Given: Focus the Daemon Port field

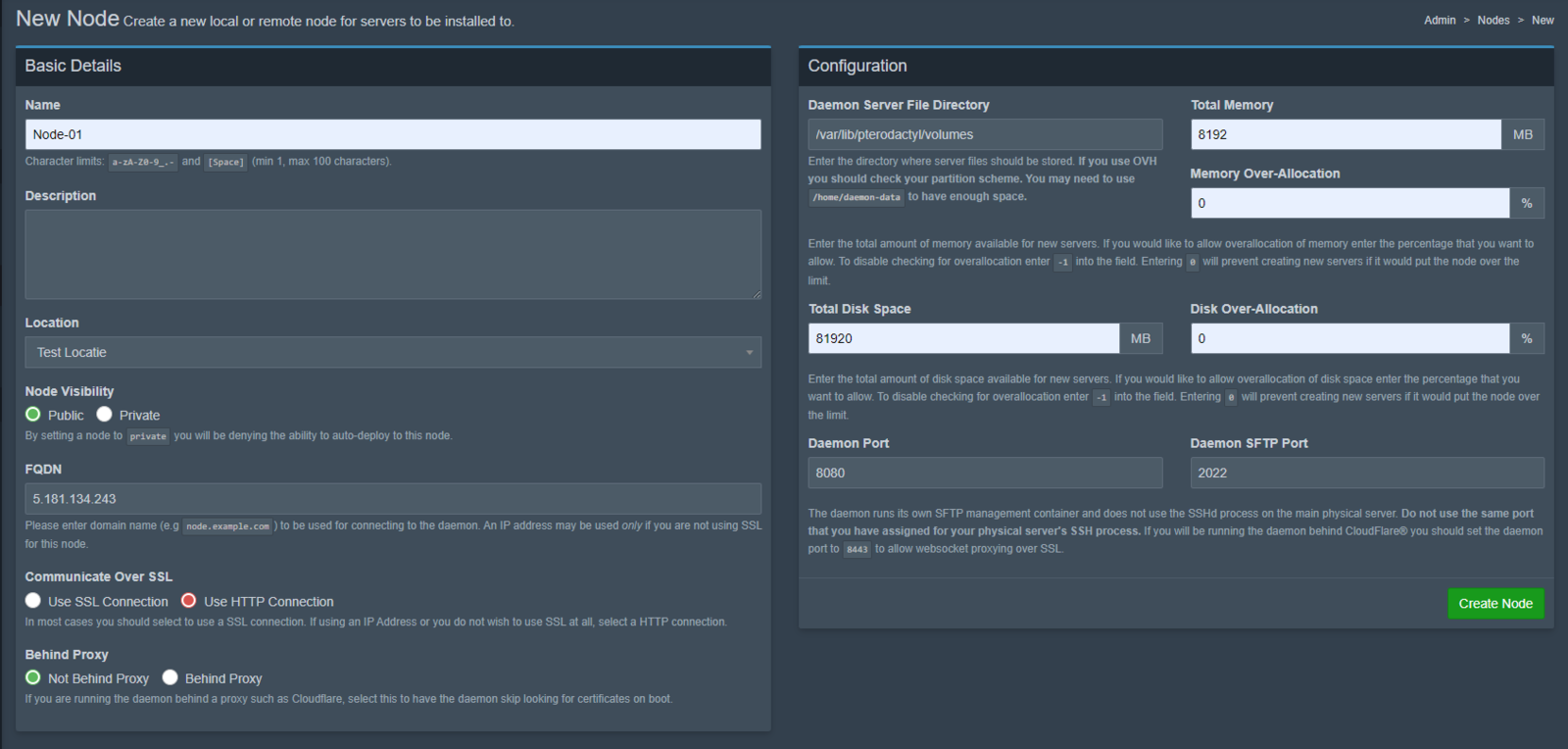Looking at the screenshot, I should [984, 473].
